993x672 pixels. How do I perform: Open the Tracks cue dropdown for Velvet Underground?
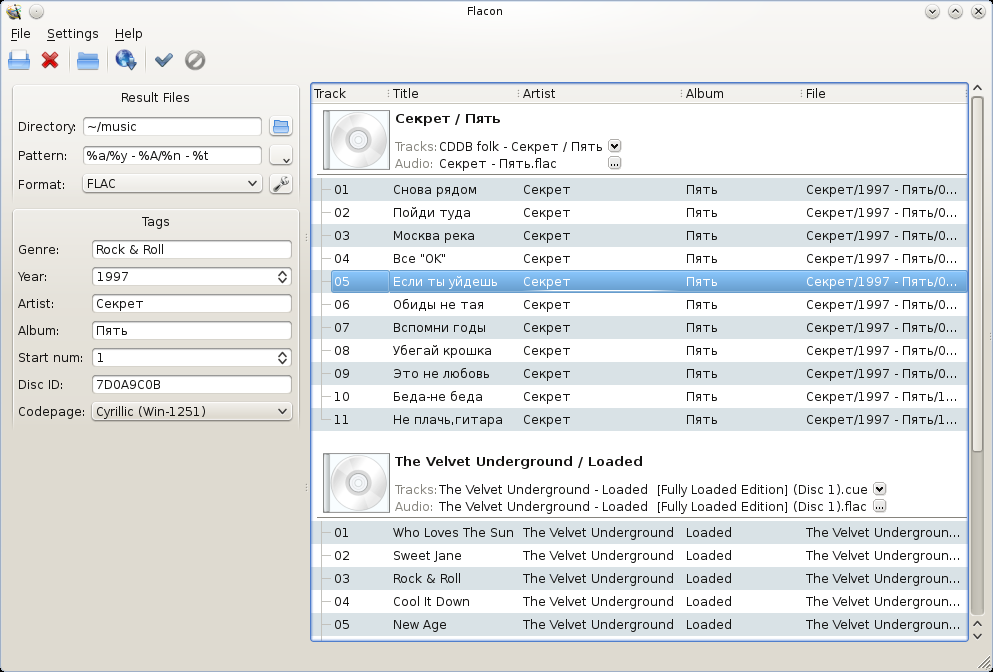(879, 489)
